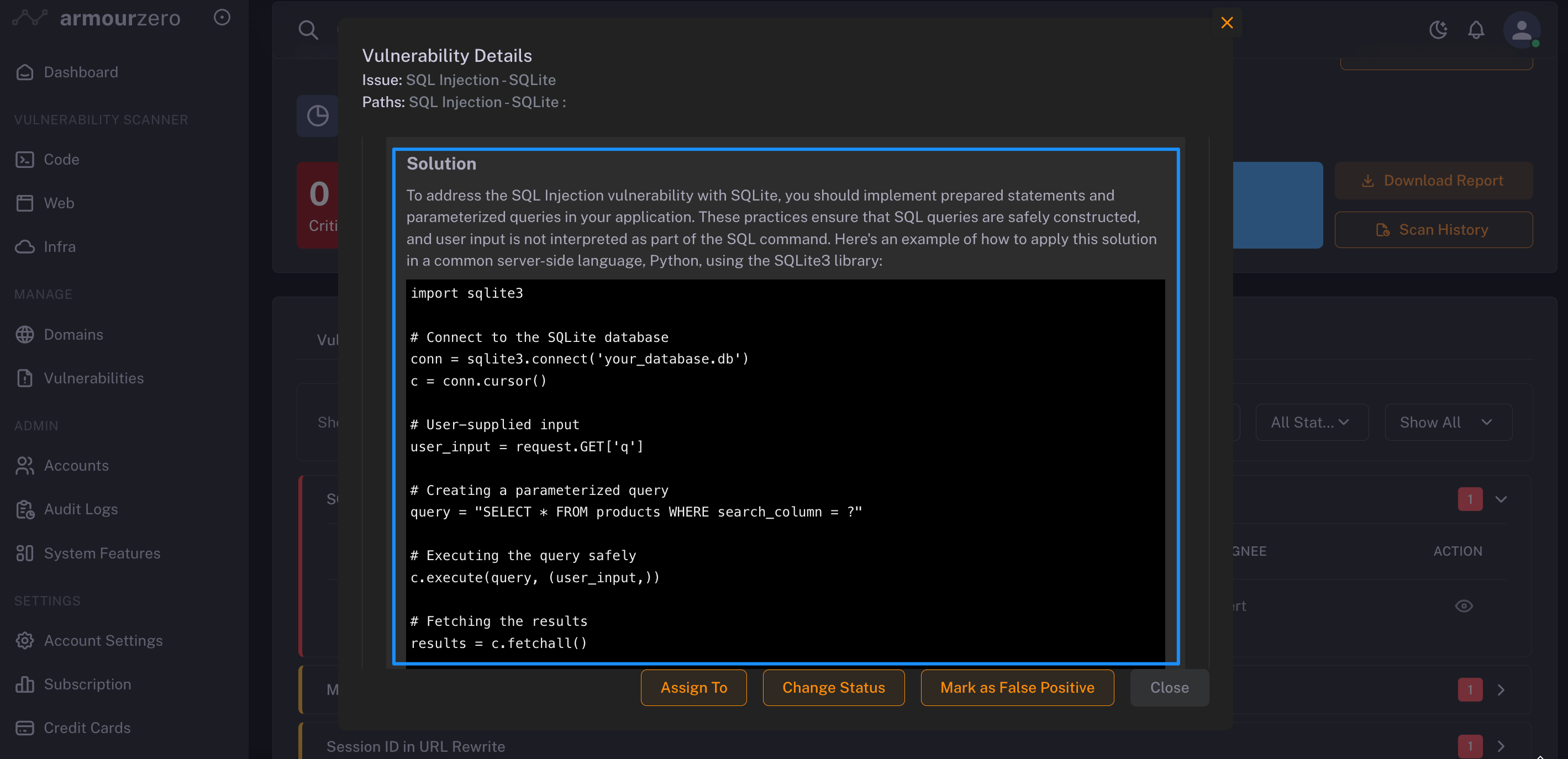Collapse the first vulnerability group chevron
The width and height of the screenshot is (1568, 759).
tap(1501, 499)
